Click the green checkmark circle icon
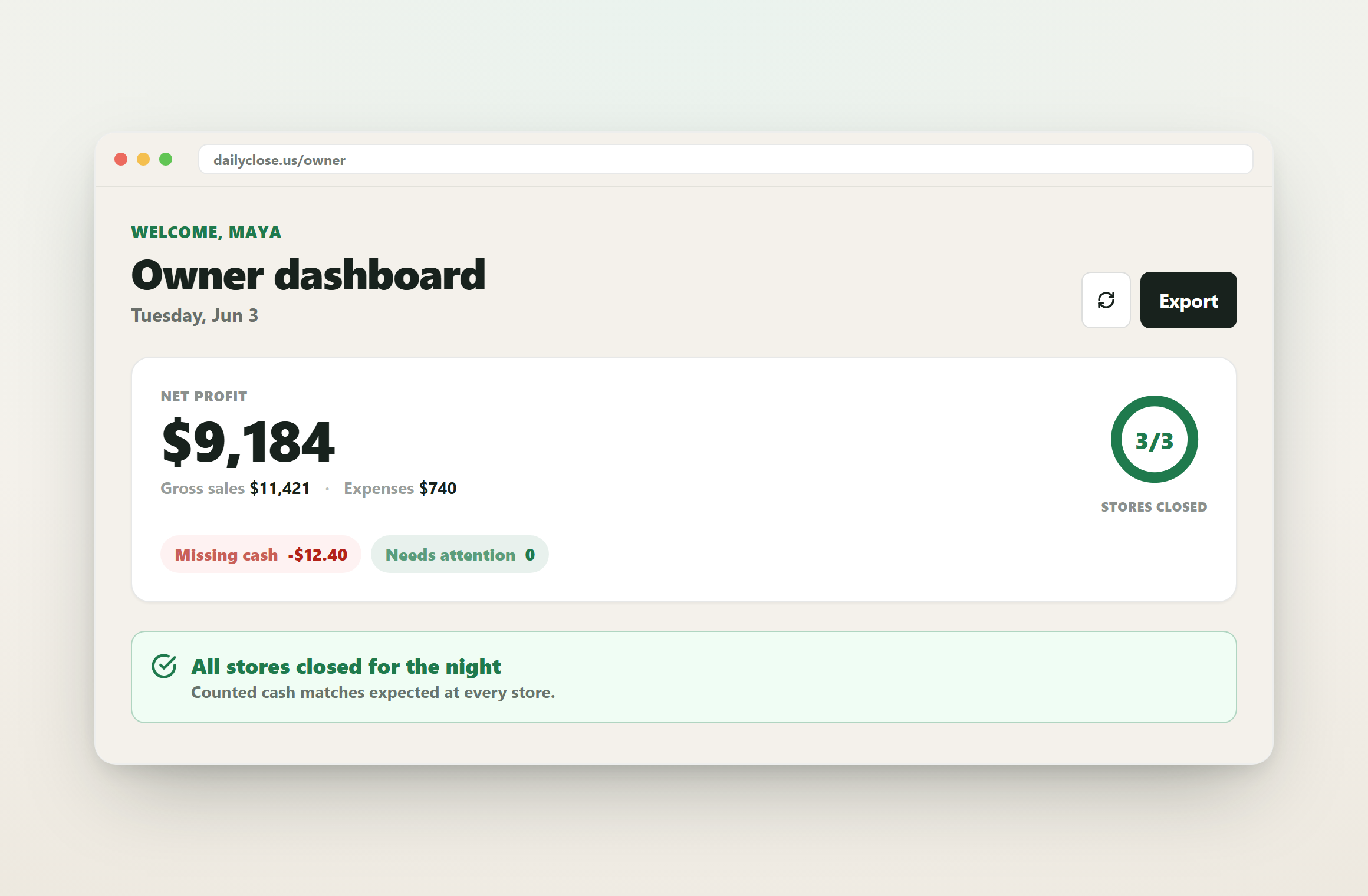The width and height of the screenshot is (1368, 896). (x=164, y=666)
